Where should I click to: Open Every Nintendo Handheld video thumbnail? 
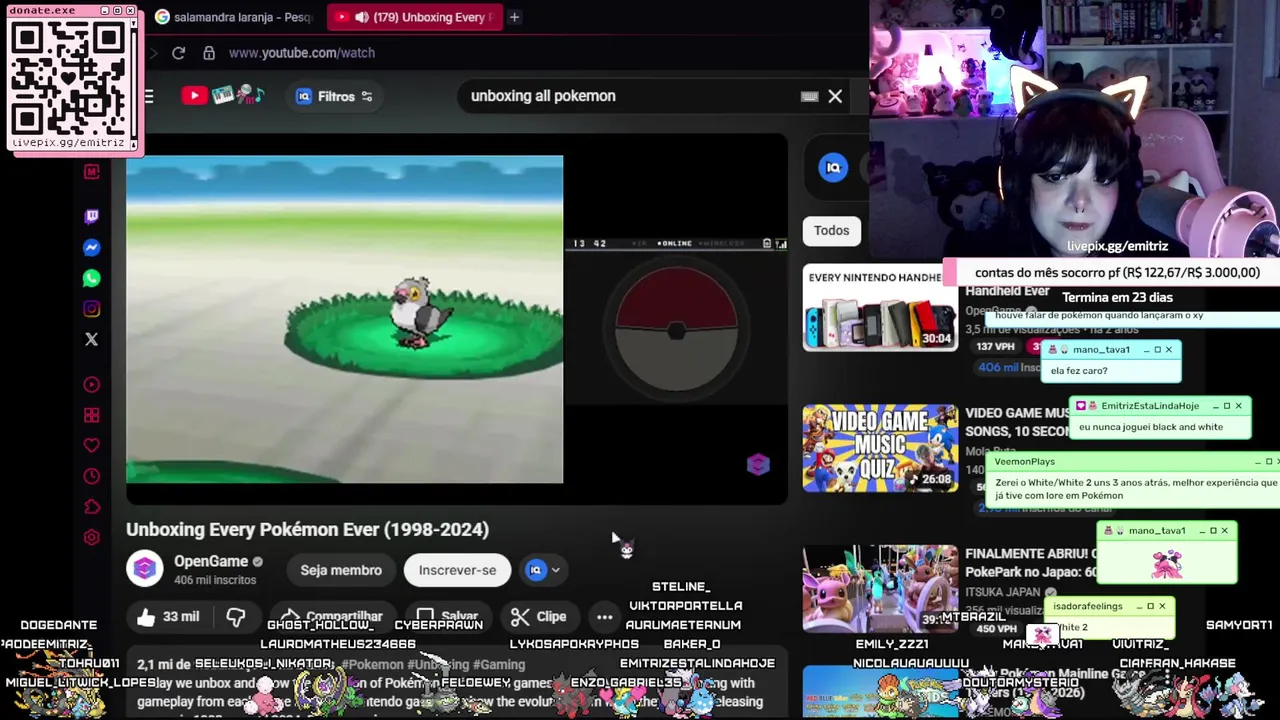pyautogui.click(x=880, y=307)
